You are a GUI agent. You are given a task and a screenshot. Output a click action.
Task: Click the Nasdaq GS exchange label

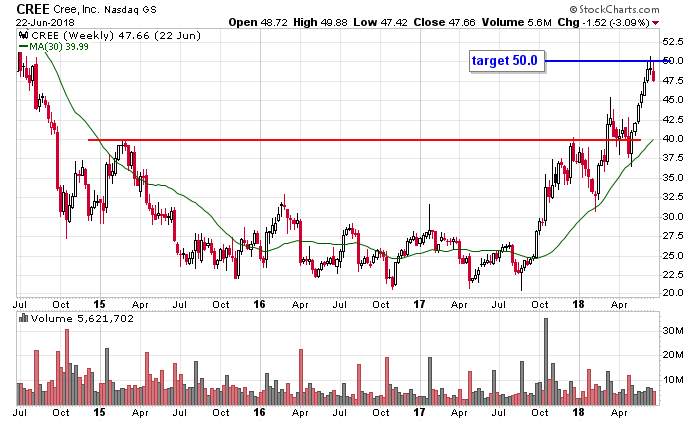pyautogui.click(x=130, y=9)
